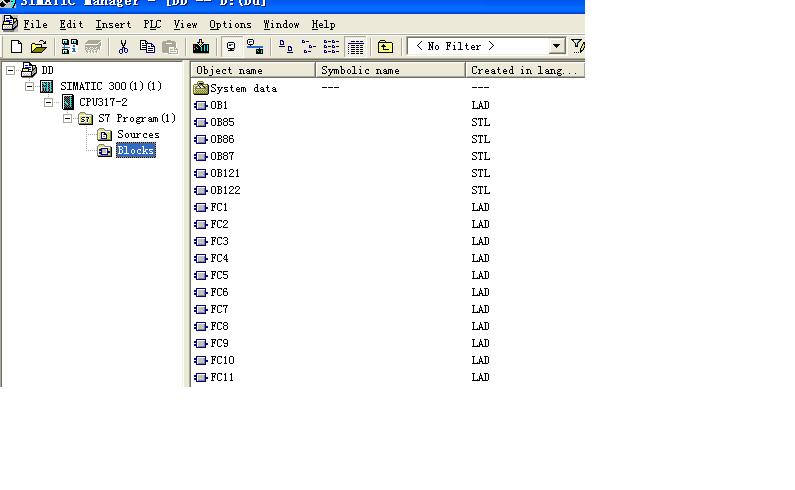Screen dimensions: 795x490
Task: Click the Copy icon in the toolbar
Action: coord(147,47)
